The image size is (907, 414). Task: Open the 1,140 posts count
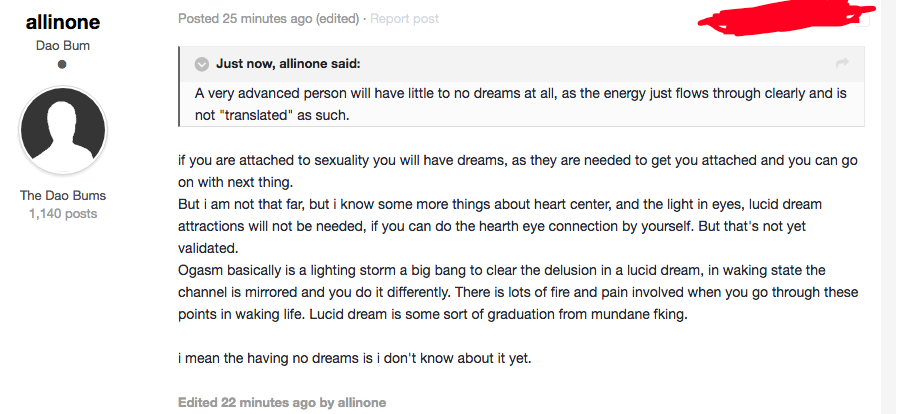tap(63, 214)
